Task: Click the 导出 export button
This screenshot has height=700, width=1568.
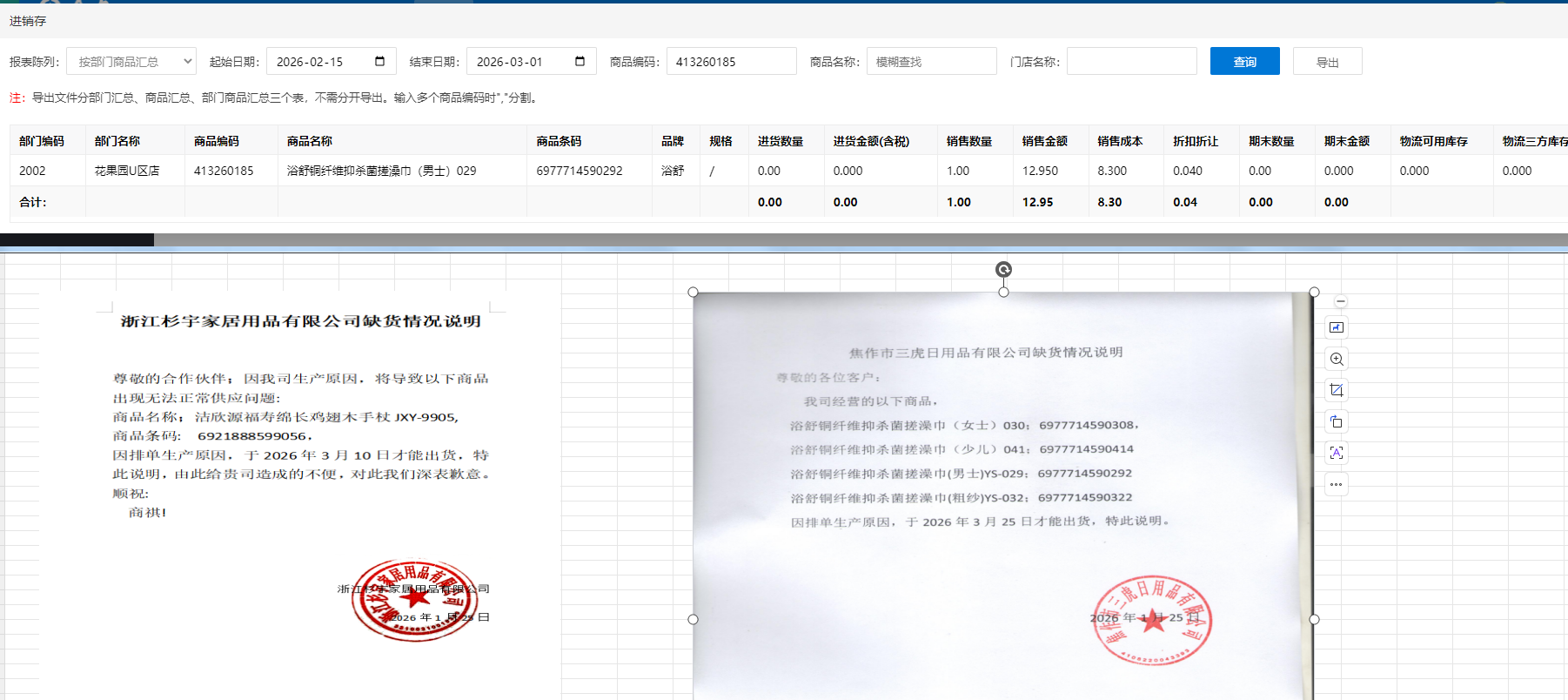Action: click(x=1327, y=62)
